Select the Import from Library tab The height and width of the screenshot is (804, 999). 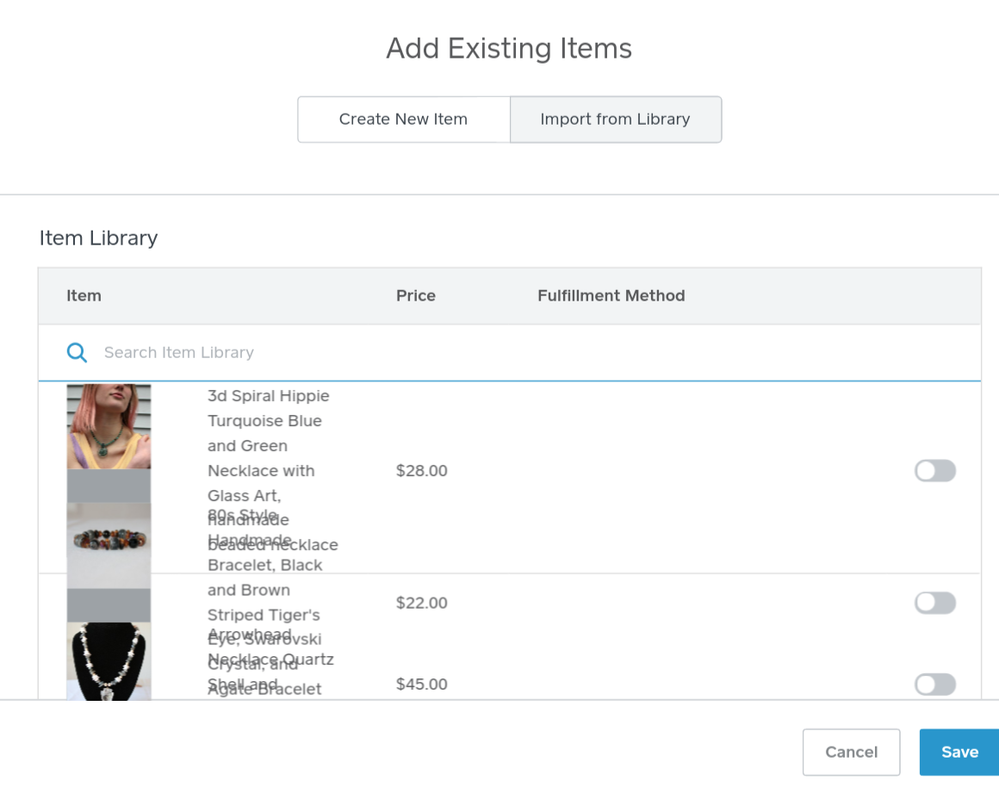[615, 119]
